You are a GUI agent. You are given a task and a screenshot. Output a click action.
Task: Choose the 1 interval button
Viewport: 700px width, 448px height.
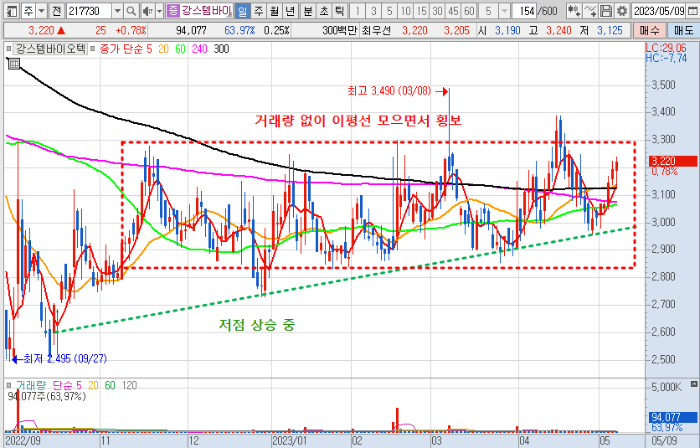pyautogui.click(x=358, y=11)
